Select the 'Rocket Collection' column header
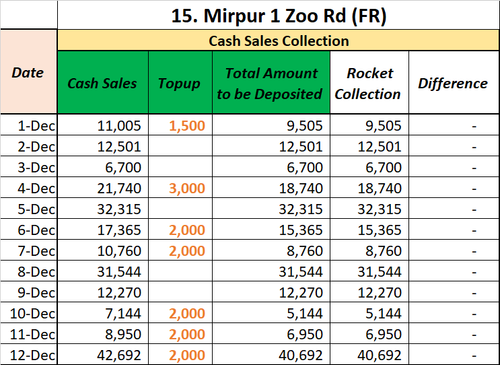 [x=369, y=83]
